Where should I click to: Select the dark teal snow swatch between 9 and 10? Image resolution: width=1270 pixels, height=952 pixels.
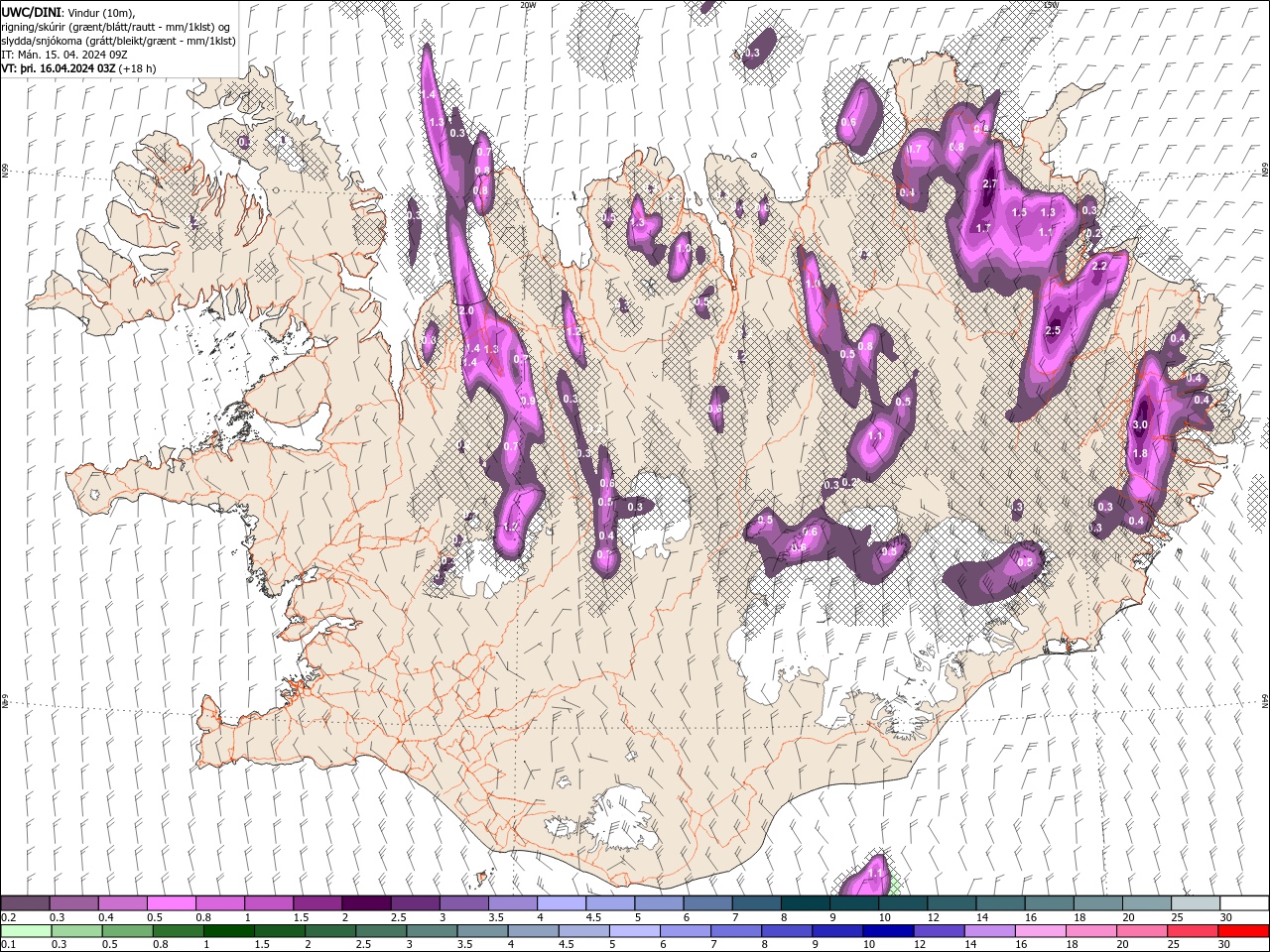point(853,903)
